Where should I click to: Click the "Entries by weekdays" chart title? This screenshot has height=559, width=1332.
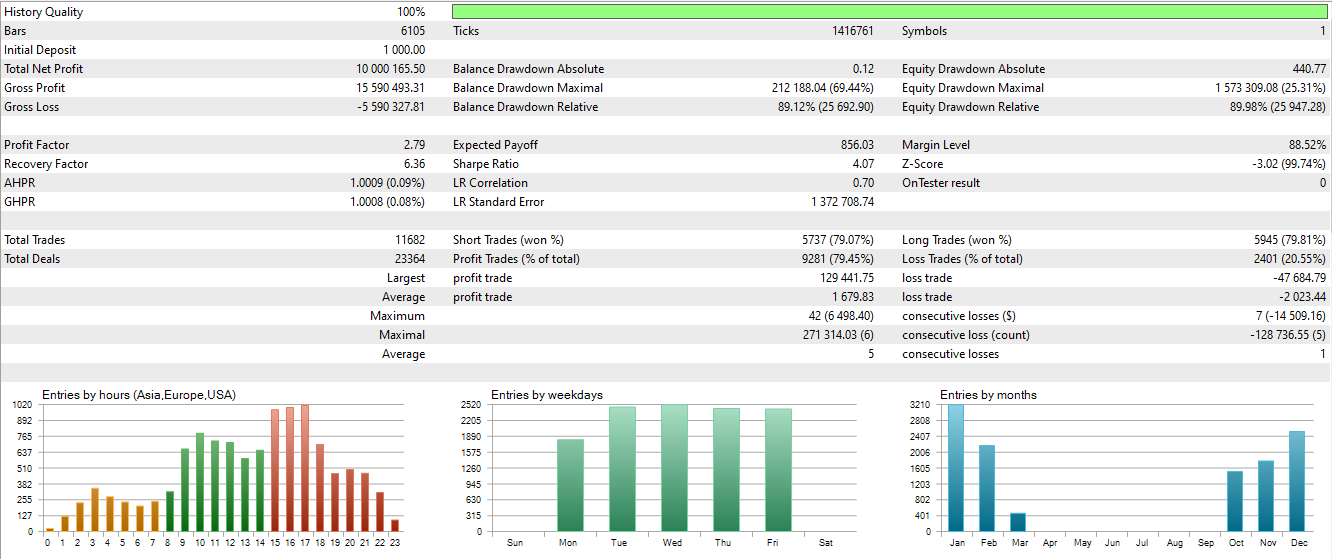point(547,395)
